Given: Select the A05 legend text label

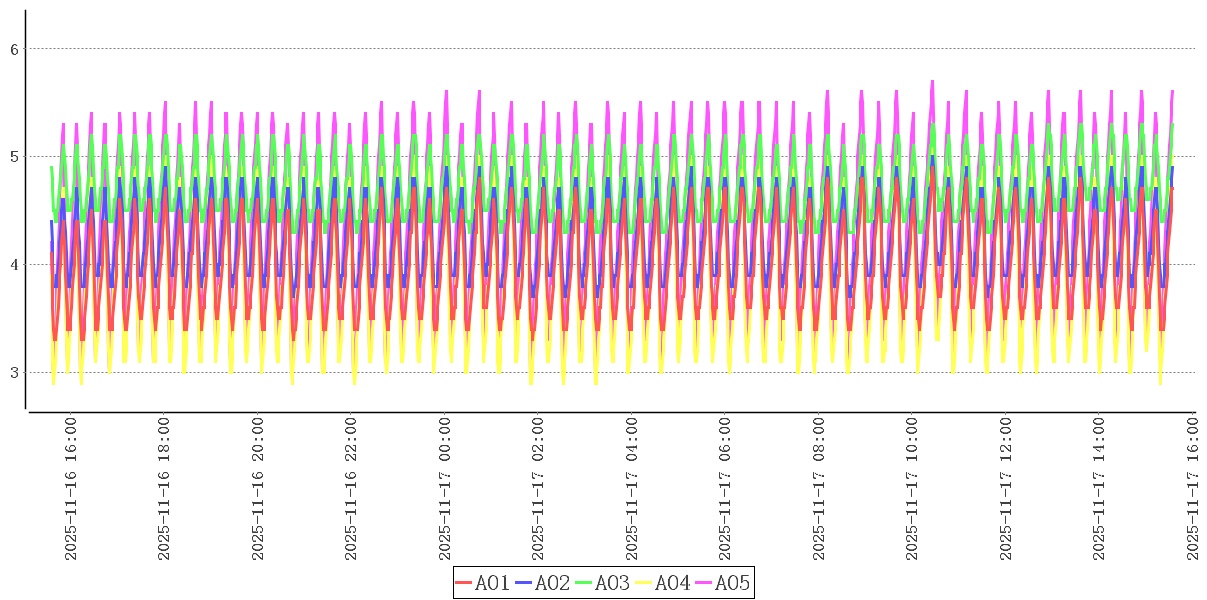Looking at the screenshot, I should (732, 583).
